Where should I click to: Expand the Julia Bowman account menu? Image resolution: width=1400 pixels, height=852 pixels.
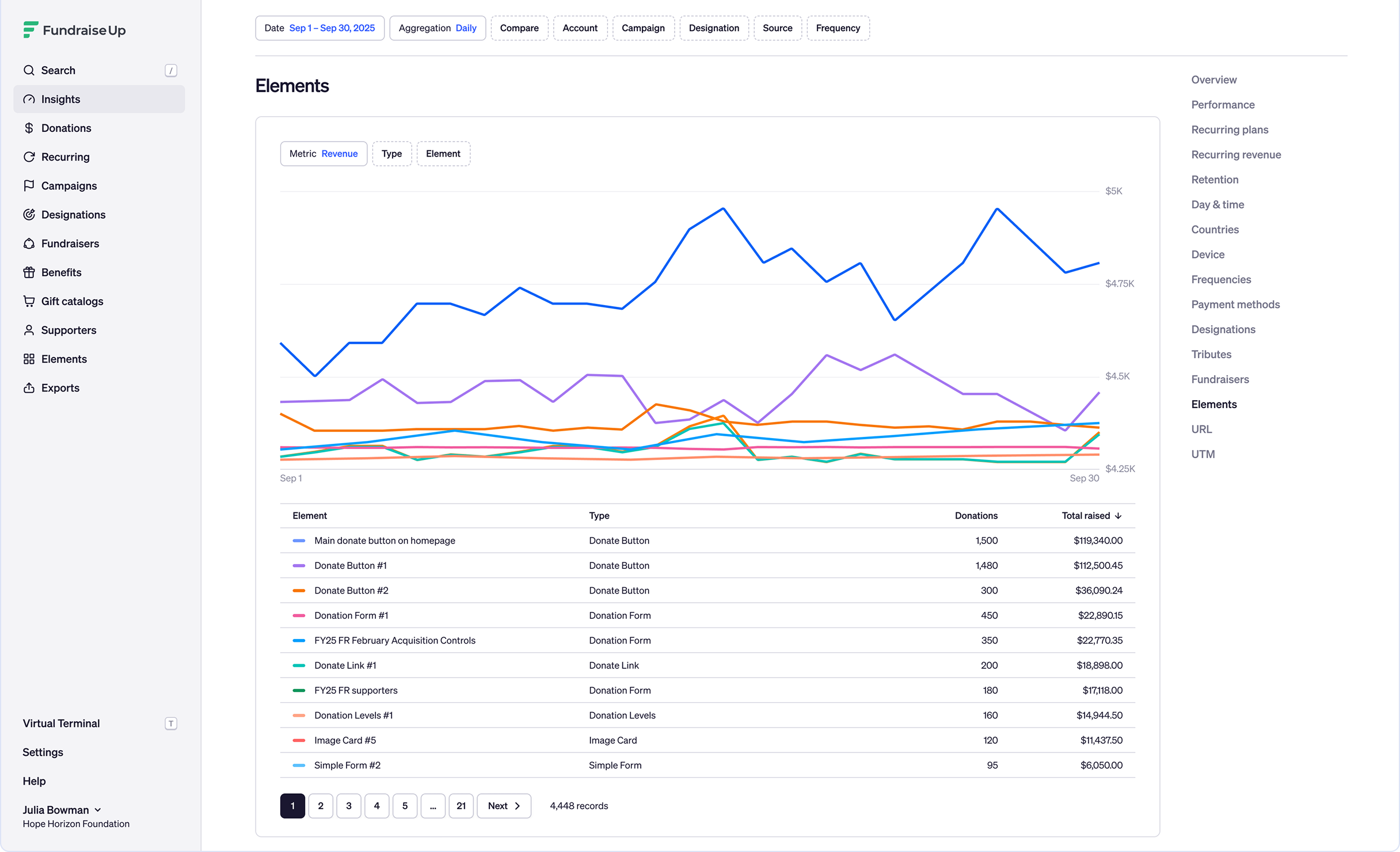coord(62,809)
